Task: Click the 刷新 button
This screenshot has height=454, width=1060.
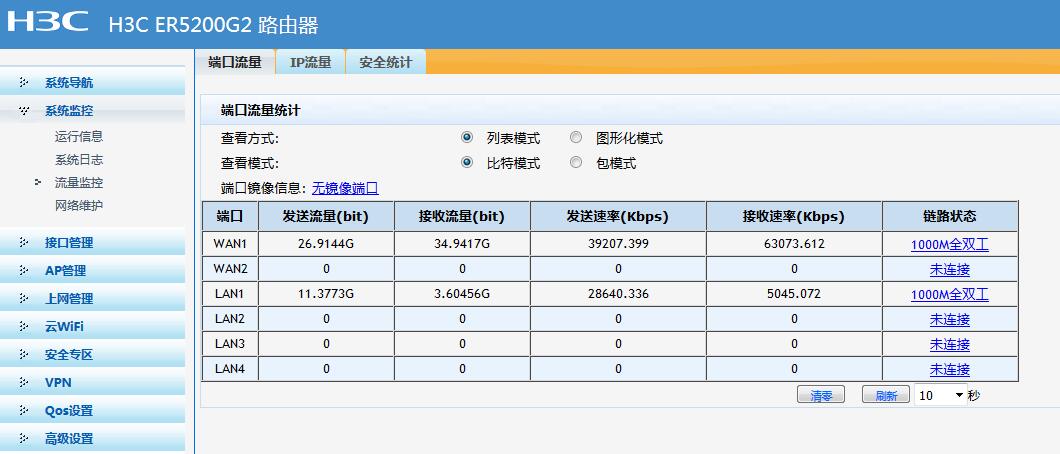Action: coord(886,395)
